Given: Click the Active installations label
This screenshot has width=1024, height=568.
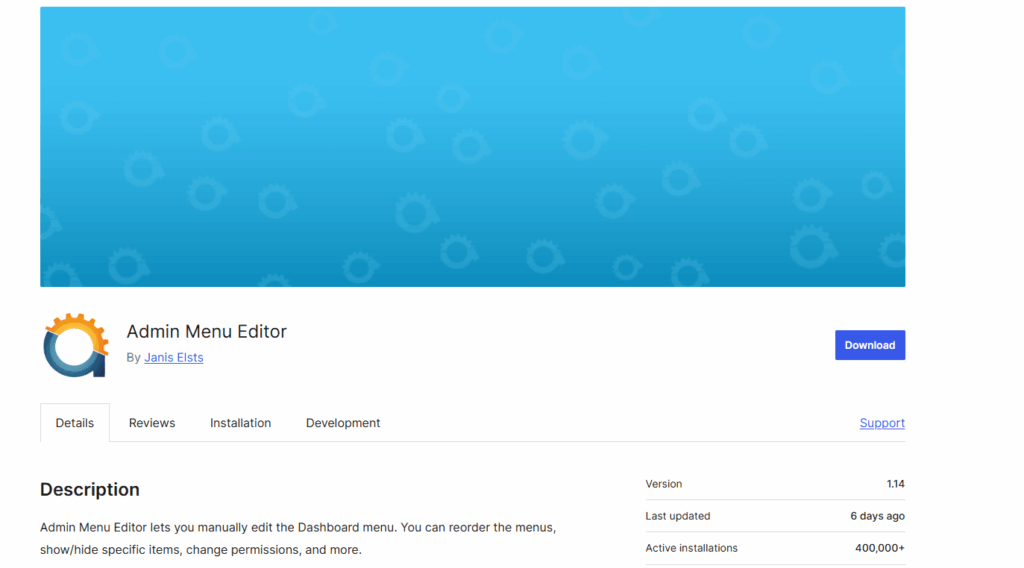Looking at the screenshot, I should point(692,548).
